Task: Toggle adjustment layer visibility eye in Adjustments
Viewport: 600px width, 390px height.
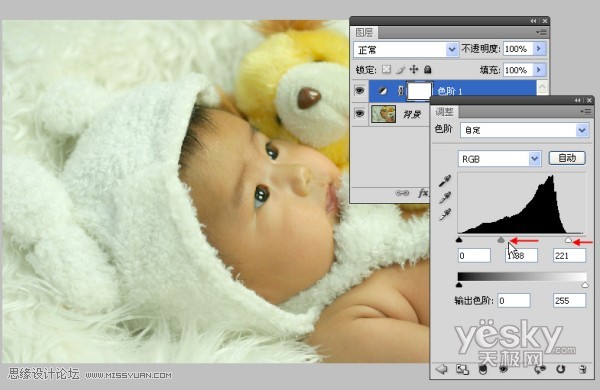Action: click(503, 369)
